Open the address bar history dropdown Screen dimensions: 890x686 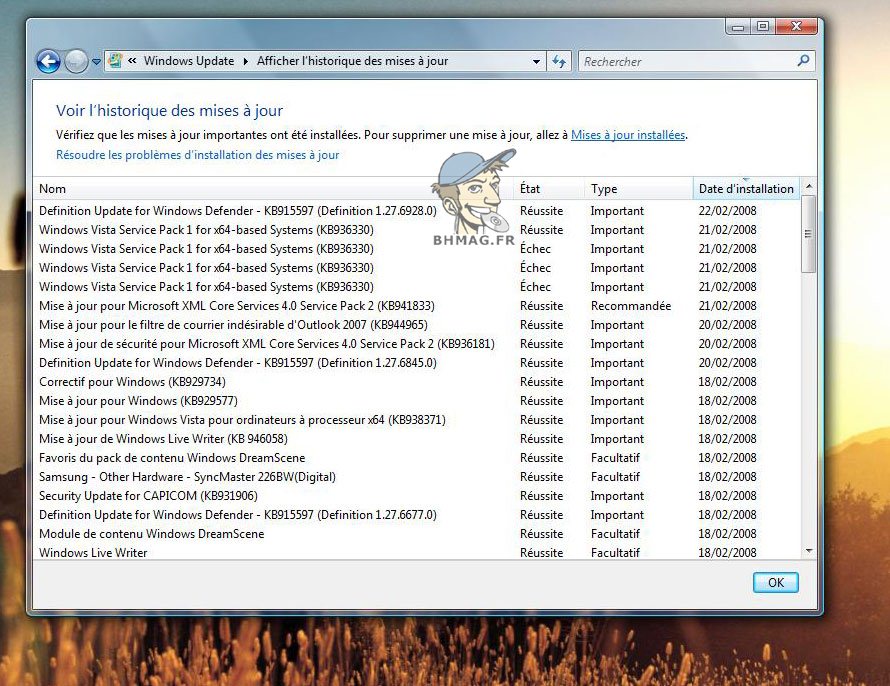(536, 61)
